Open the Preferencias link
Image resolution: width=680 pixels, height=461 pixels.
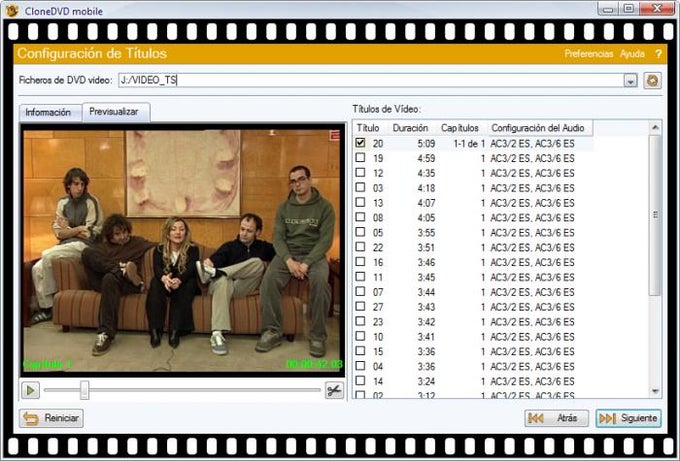(x=588, y=54)
